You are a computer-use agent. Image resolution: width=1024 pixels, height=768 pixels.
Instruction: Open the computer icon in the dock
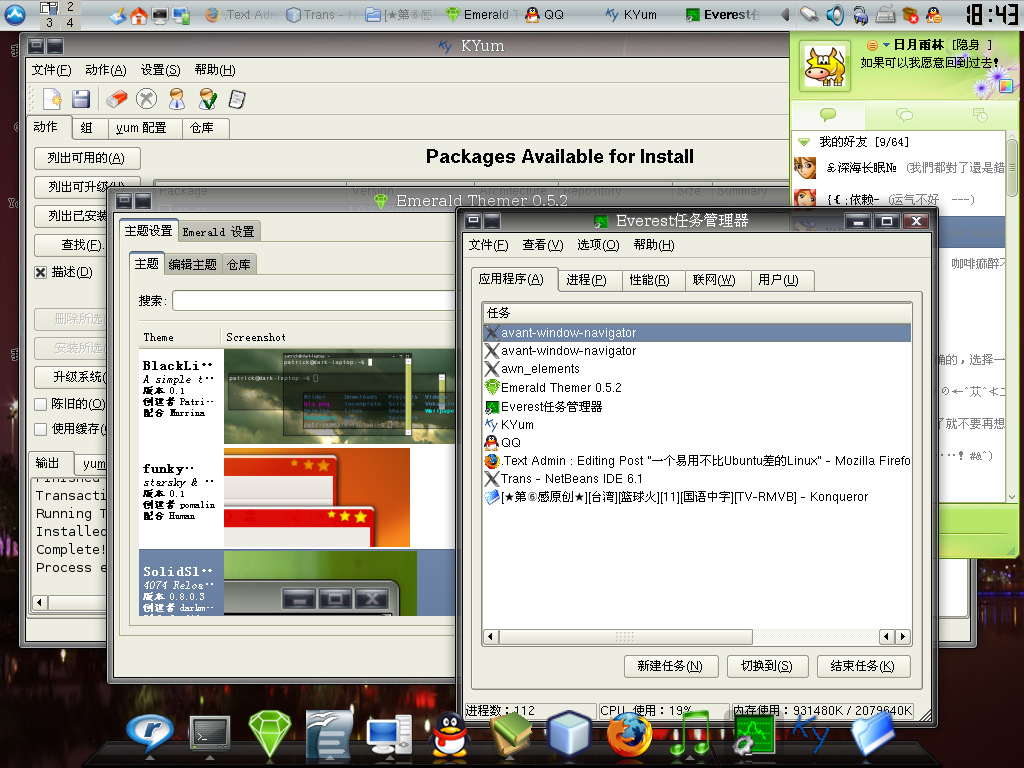(389, 734)
